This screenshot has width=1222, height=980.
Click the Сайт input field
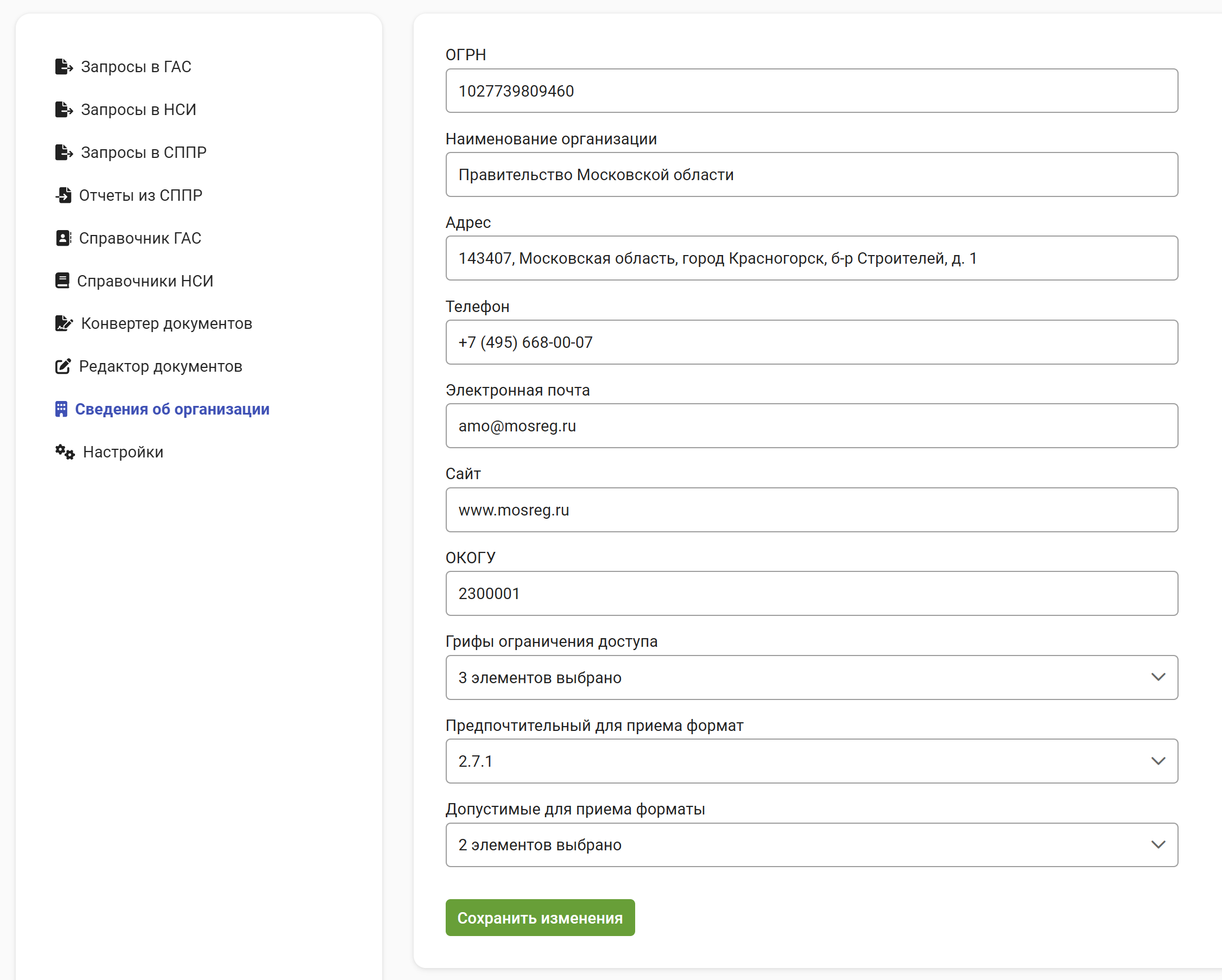812,510
